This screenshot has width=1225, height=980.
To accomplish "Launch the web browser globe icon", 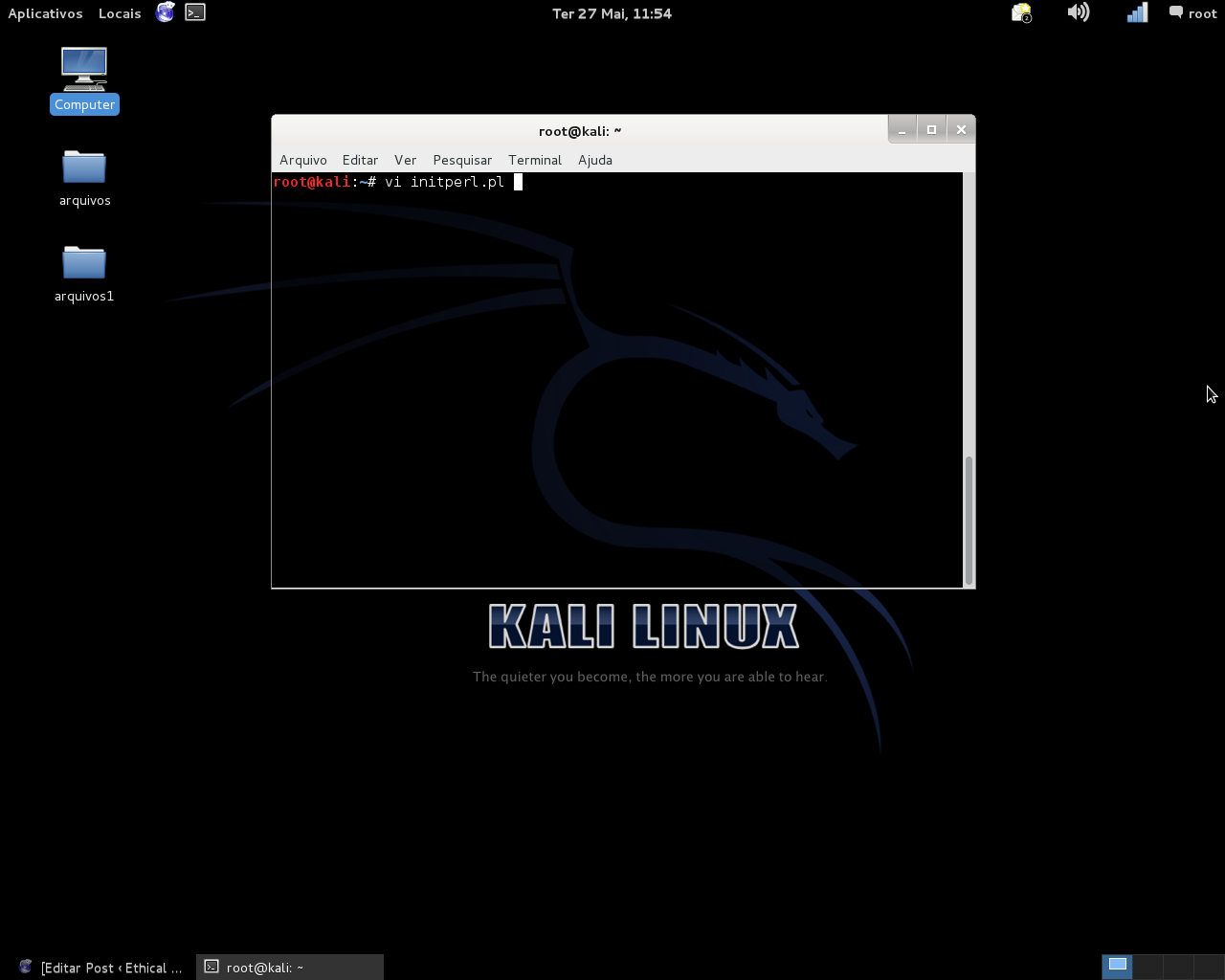I will click(x=166, y=12).
